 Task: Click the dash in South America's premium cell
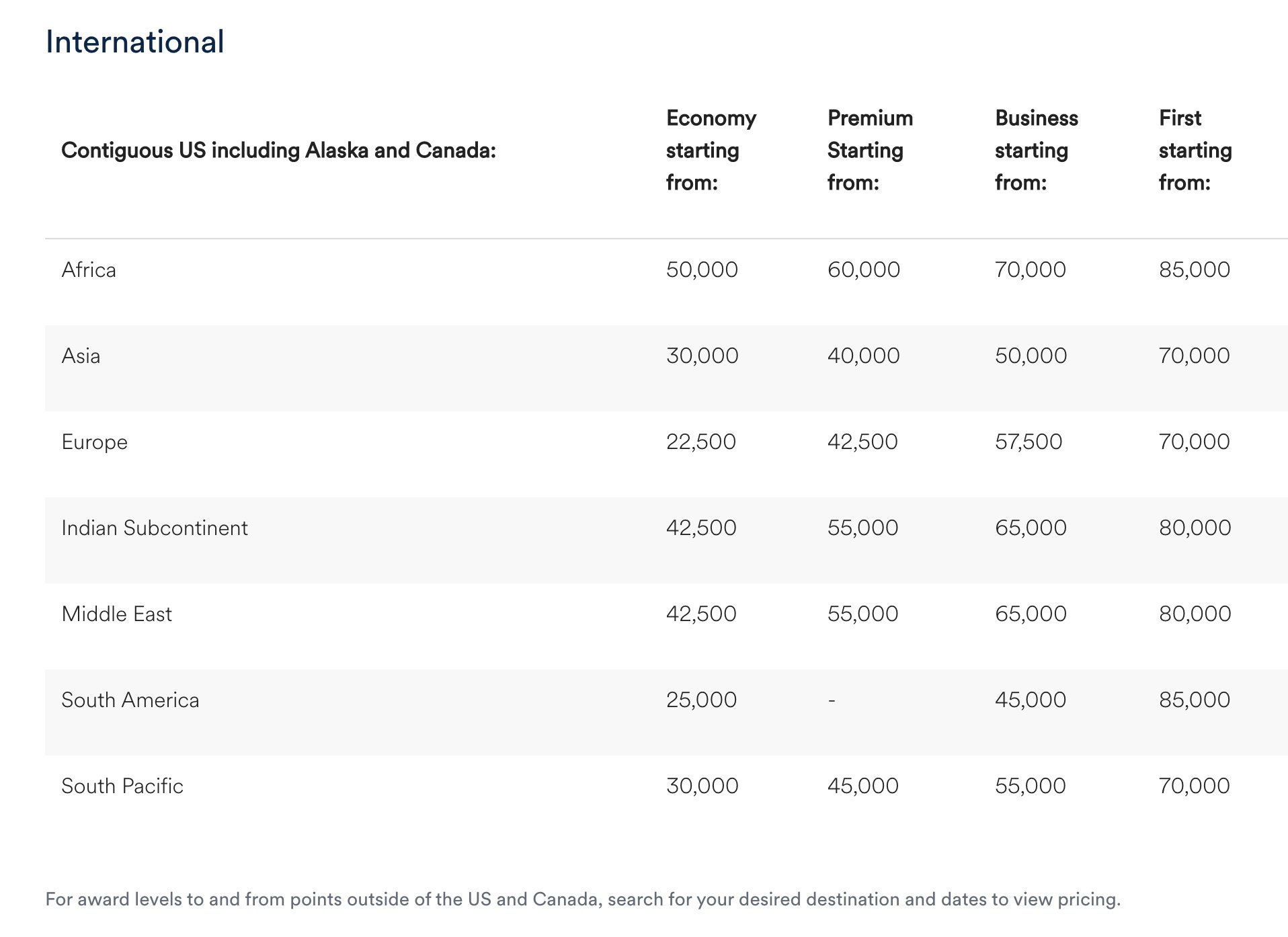point(832,700)
